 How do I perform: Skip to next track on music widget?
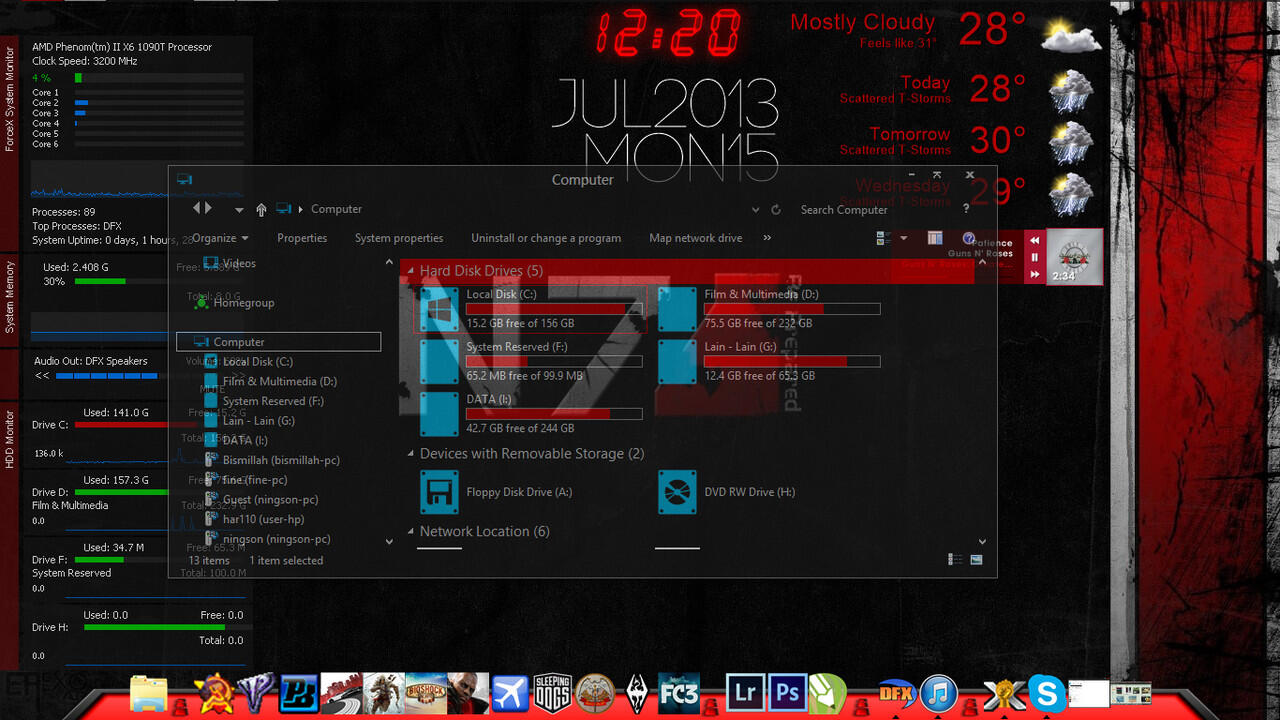click(x=1035, y=274)
